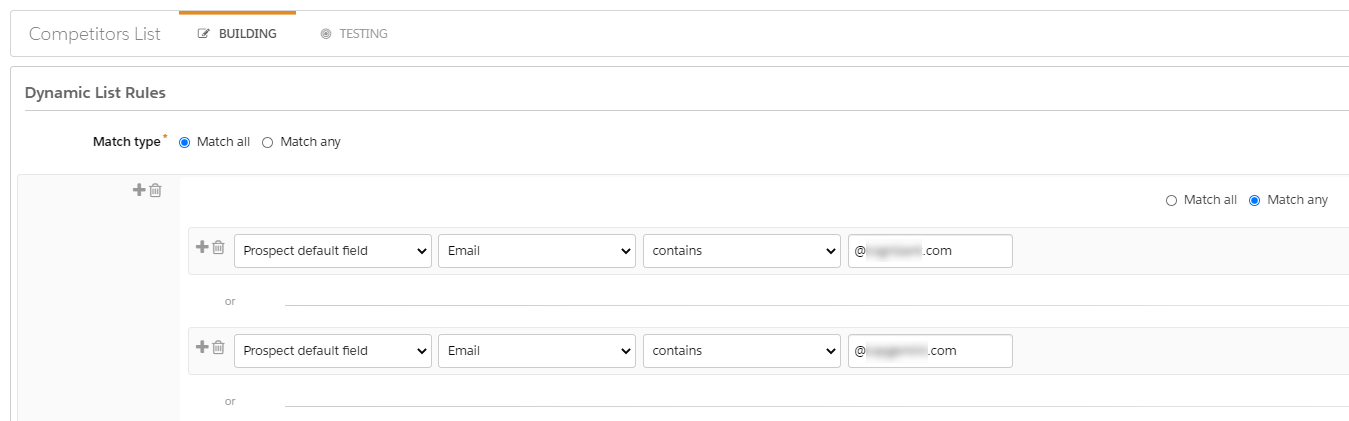Open the first row's Email field dropdown

(537, 251)
